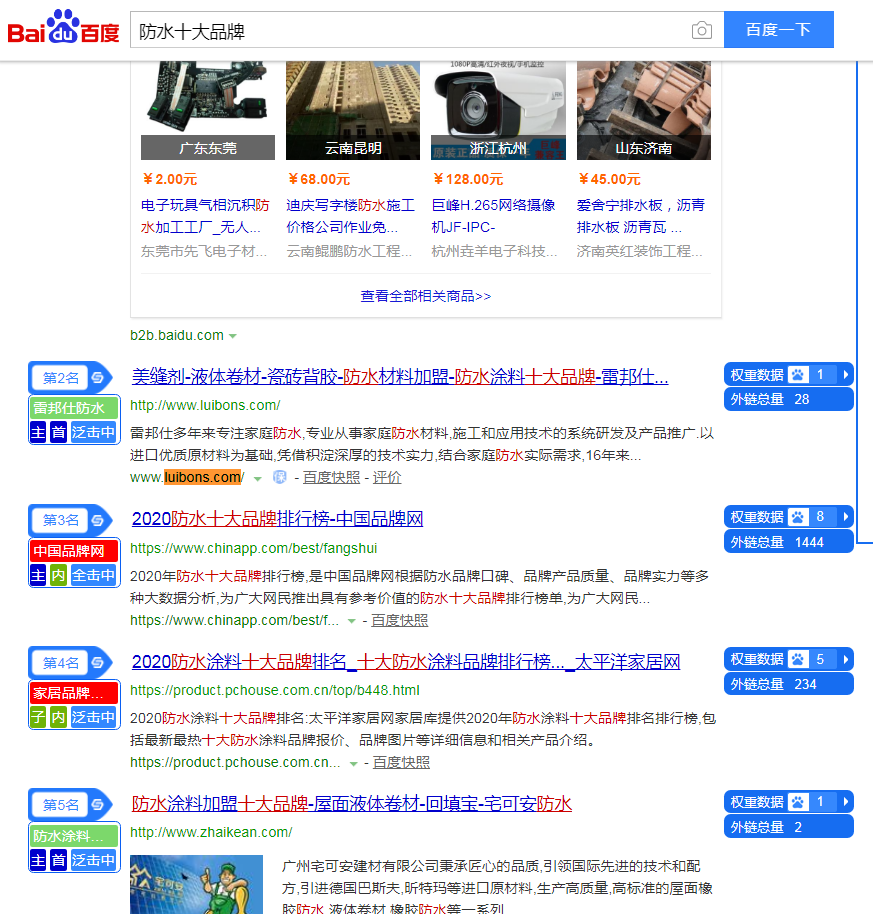The image size is (873, 914).
Task: Click the 泛击中 badge under 家居品牌
Action: coord(93,717)
